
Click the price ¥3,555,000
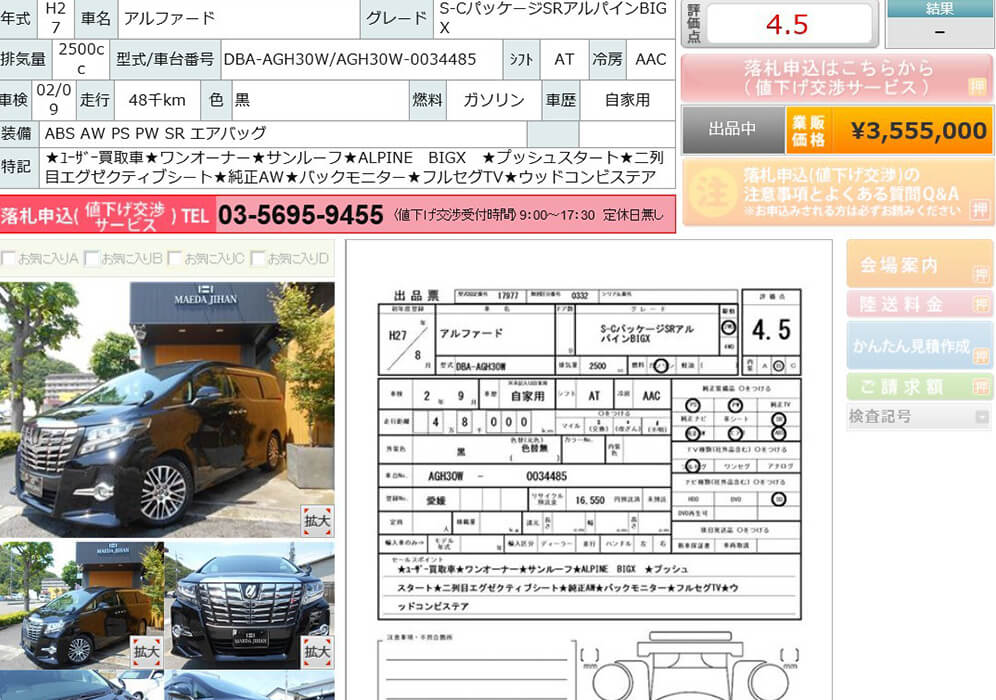pyautogui.click(x=919, y=130)
